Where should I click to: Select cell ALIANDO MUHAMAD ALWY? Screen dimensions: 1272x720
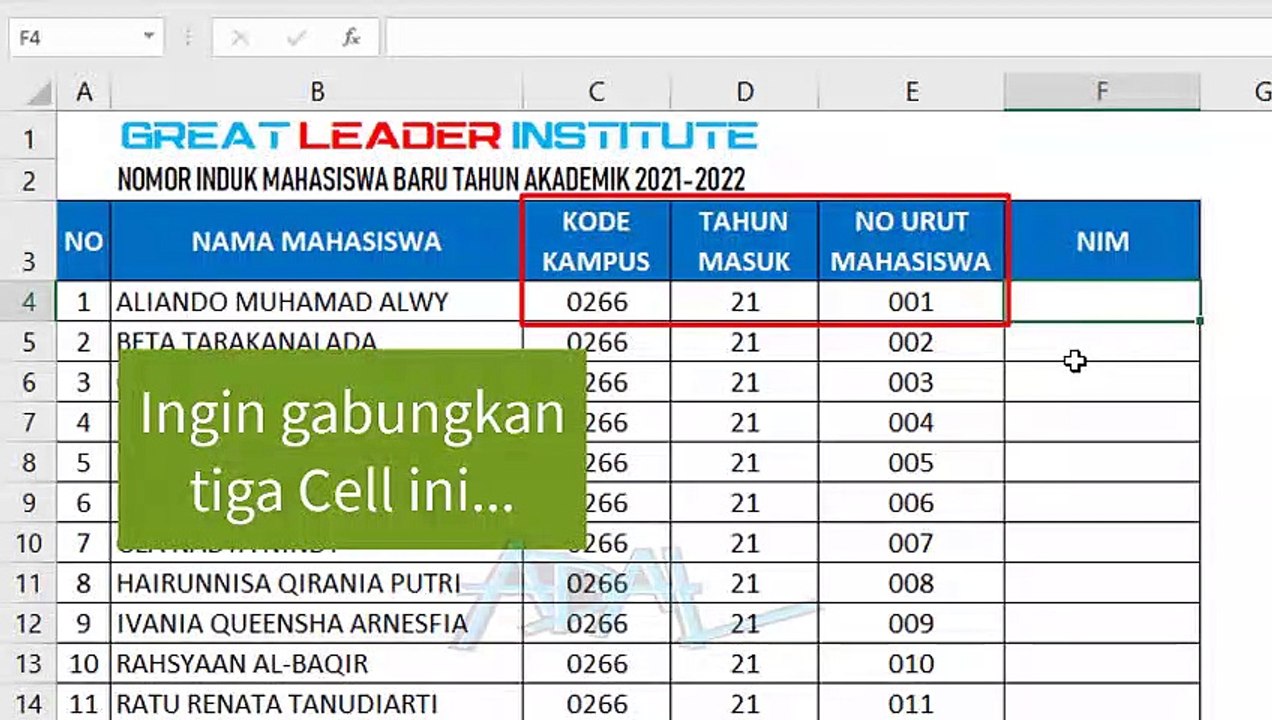317,302
